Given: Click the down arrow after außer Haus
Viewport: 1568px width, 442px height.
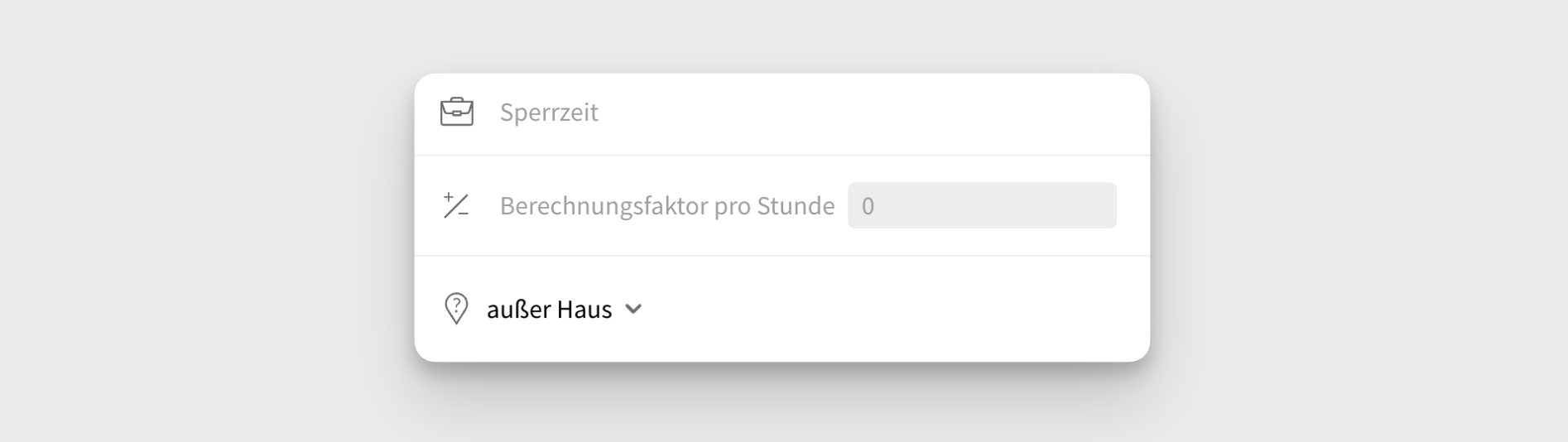Looking at the screenshot, I should [x=633, y=309].
